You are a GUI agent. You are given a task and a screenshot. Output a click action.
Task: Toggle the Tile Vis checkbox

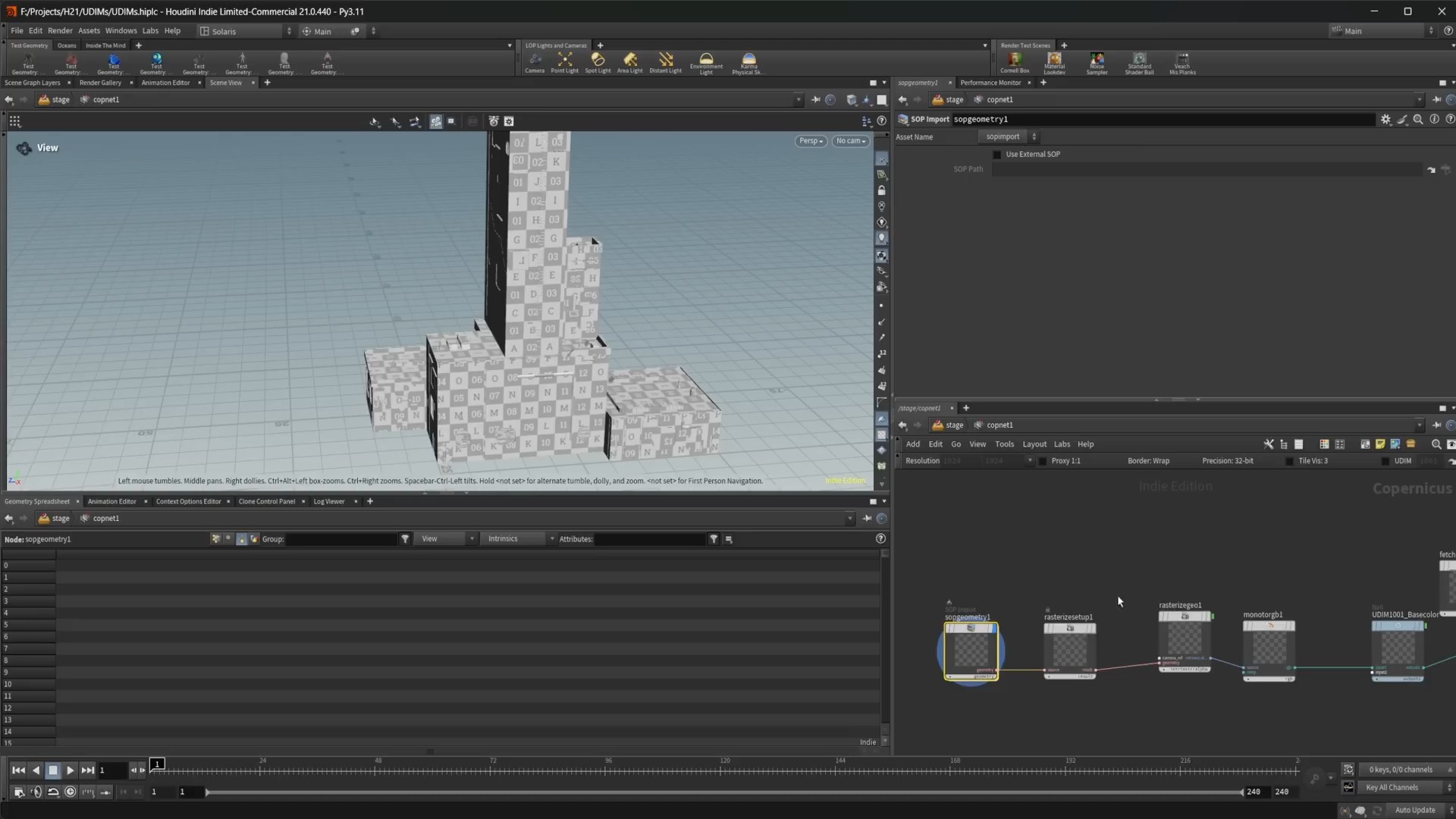pos(1289,461)
